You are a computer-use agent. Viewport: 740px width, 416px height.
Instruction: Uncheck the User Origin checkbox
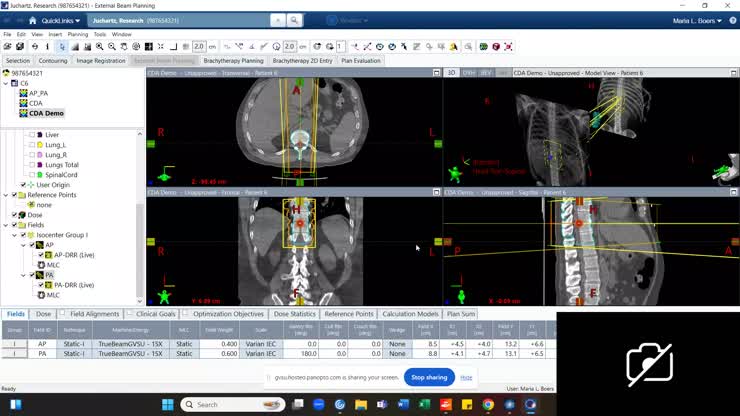coord(23,185)
